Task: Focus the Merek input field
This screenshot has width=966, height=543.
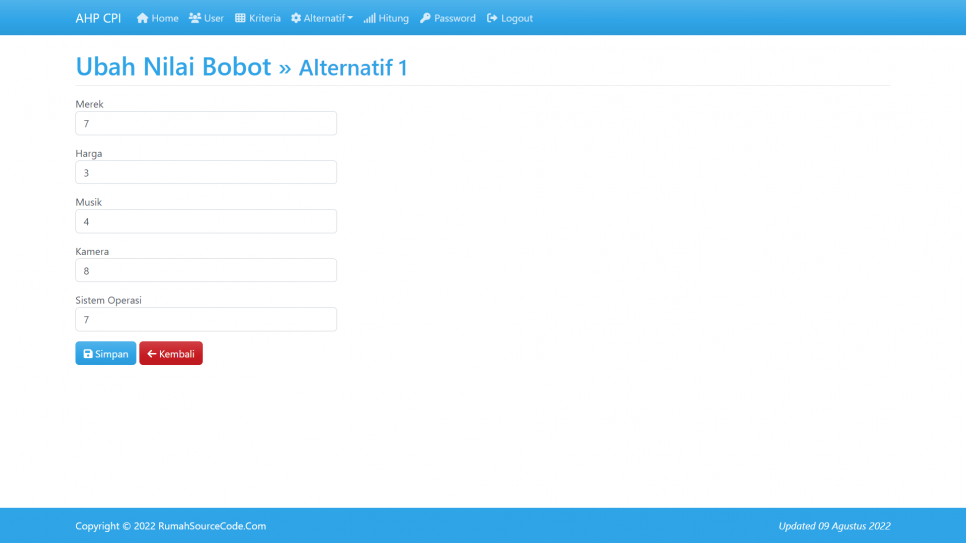Action: tap(206, 123)
